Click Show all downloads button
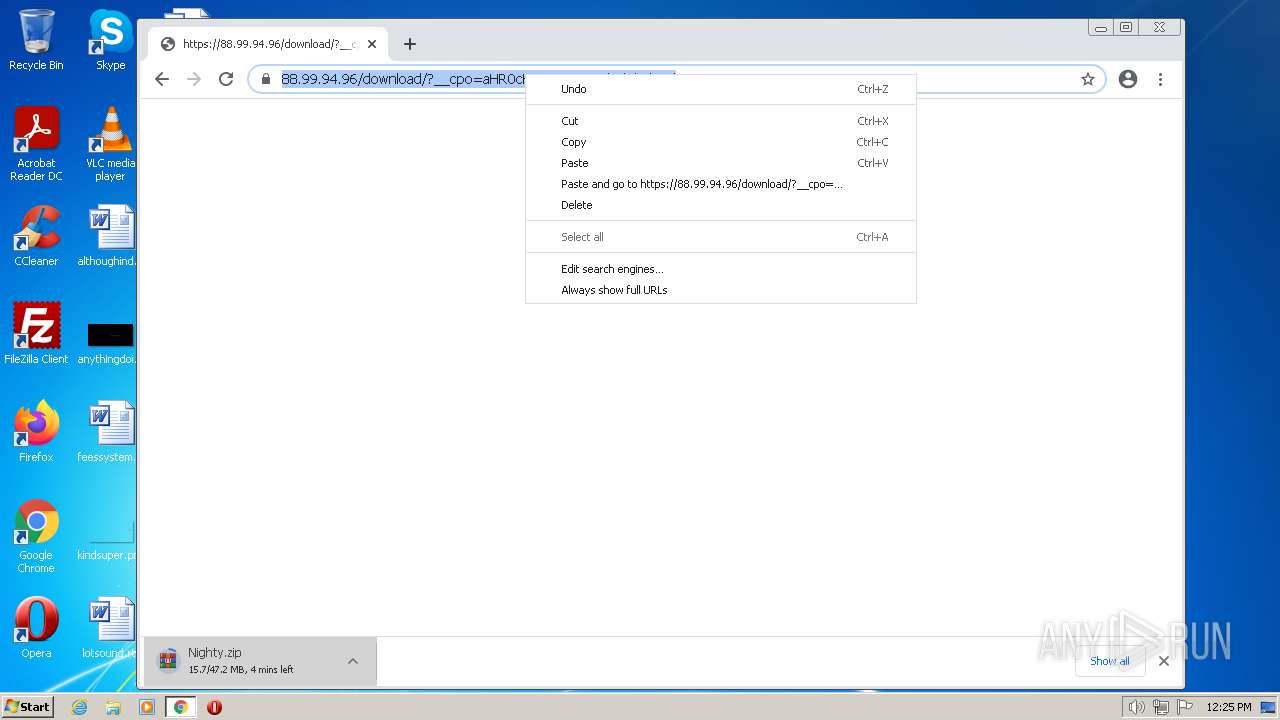 point(1110,661)
